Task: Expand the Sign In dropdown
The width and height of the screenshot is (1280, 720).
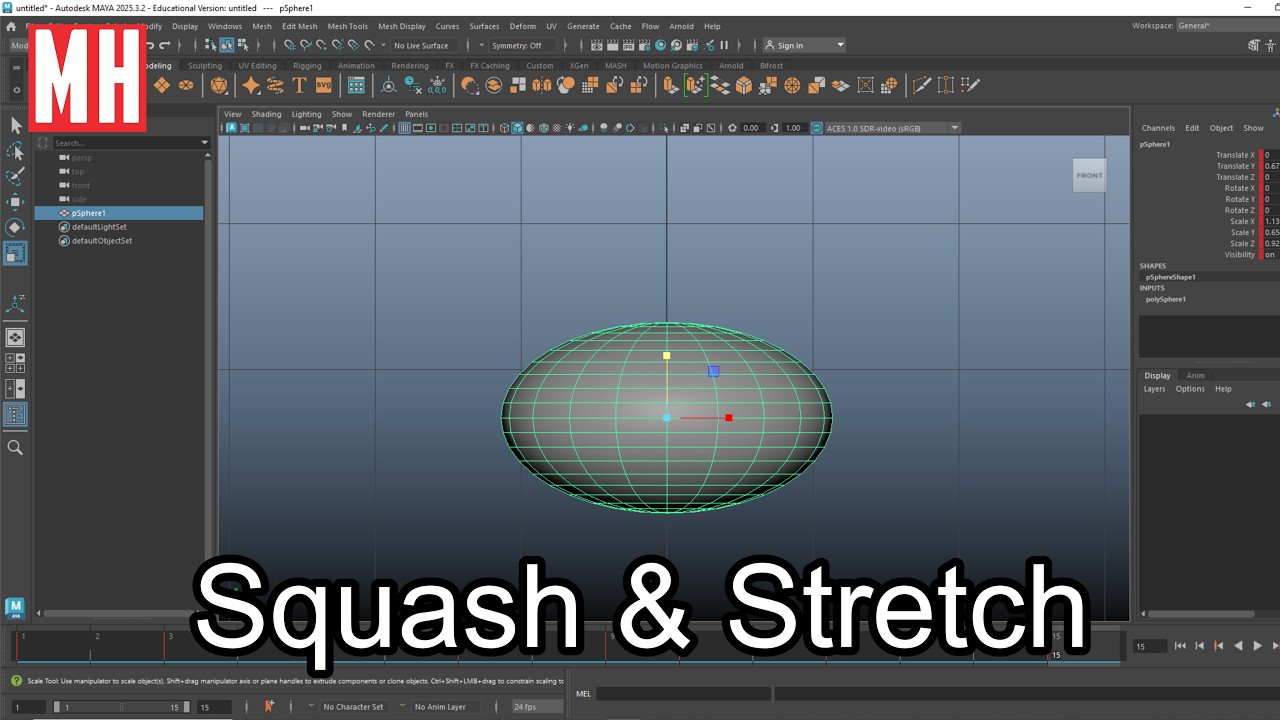Action: [x=804, y=45]
